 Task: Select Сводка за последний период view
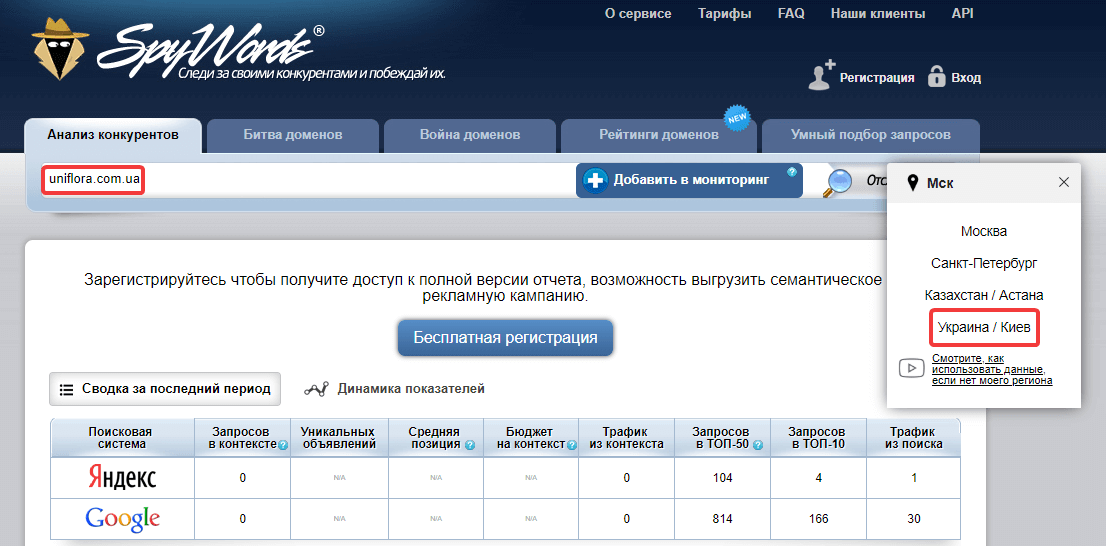point(165,389)
